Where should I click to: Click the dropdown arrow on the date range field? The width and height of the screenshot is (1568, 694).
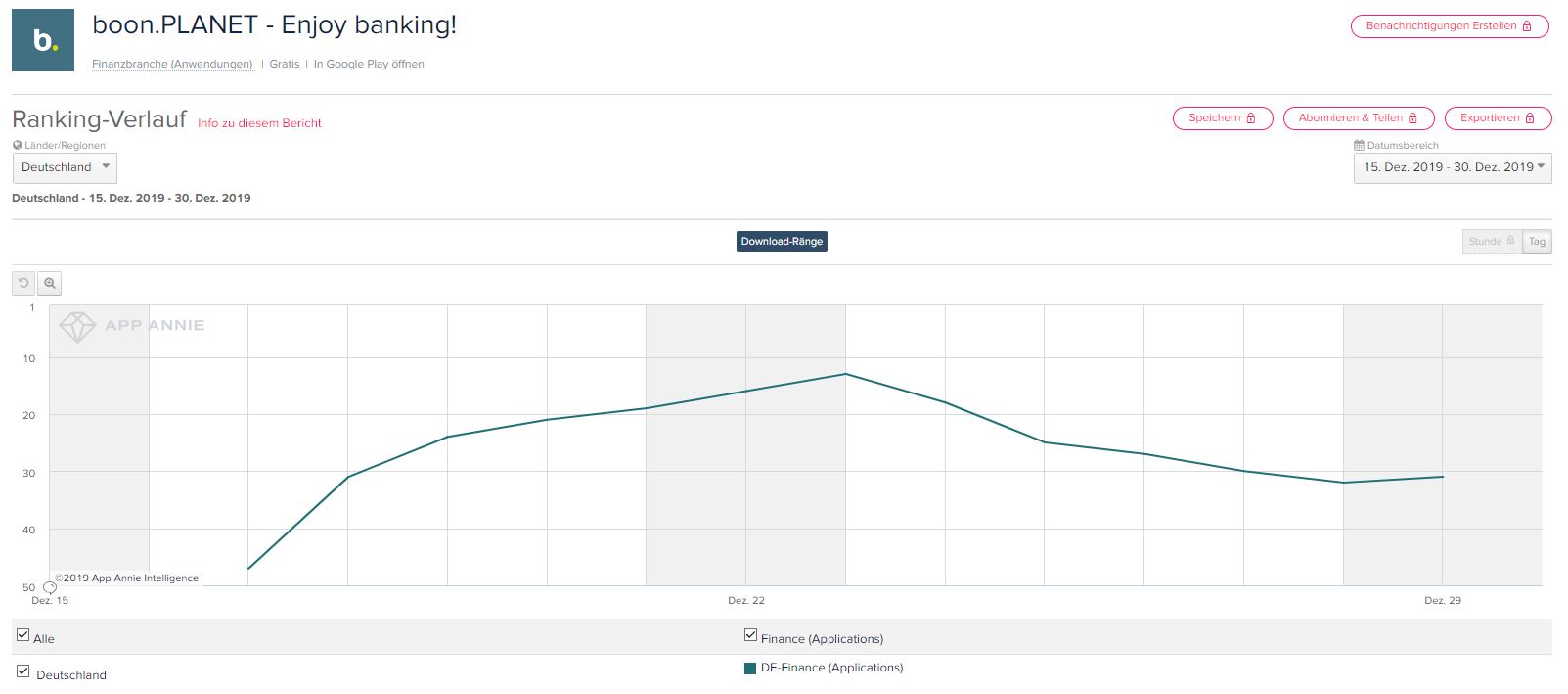click(x=1541, y=167)
